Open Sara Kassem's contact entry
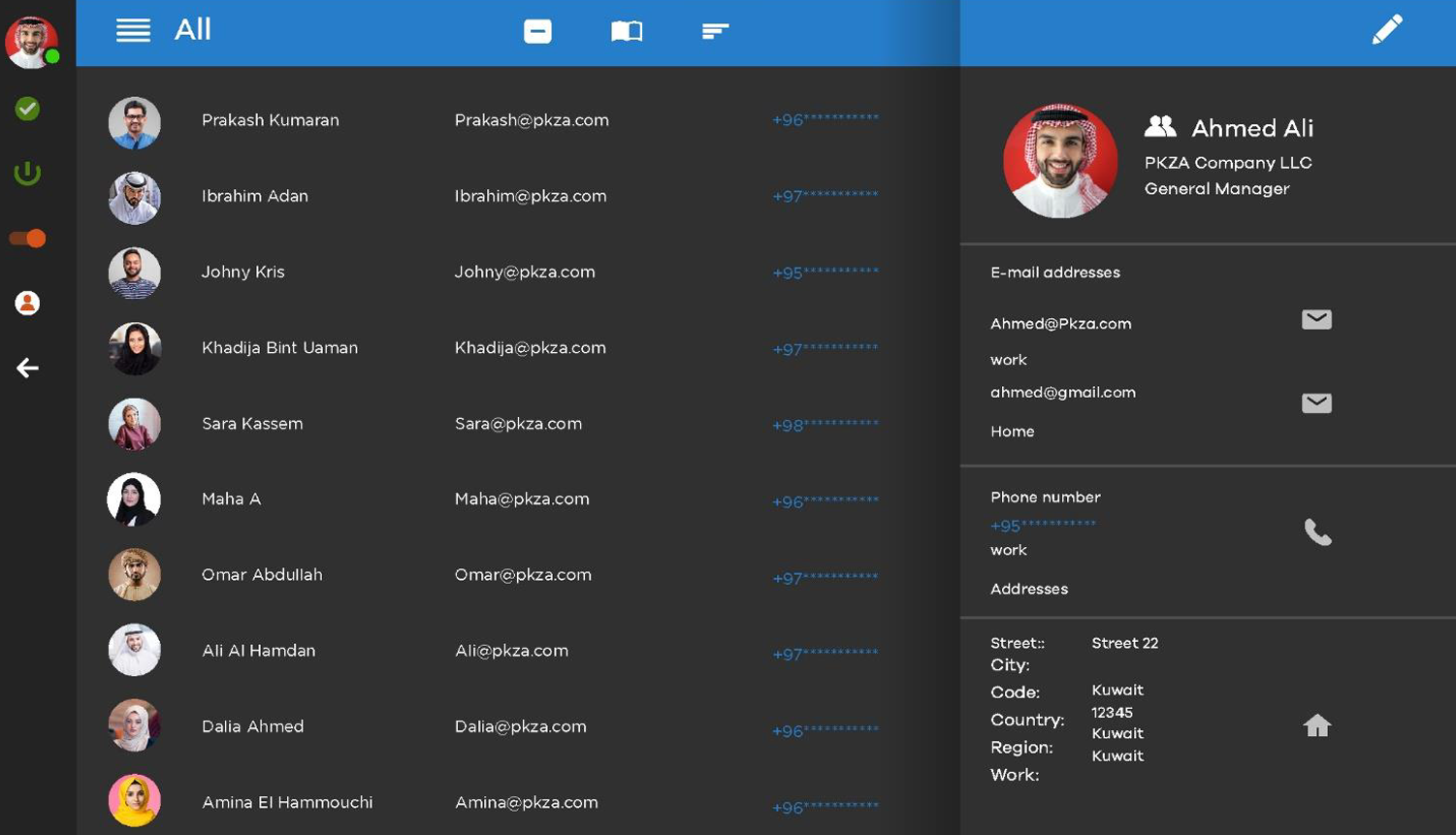 point(252,424)
